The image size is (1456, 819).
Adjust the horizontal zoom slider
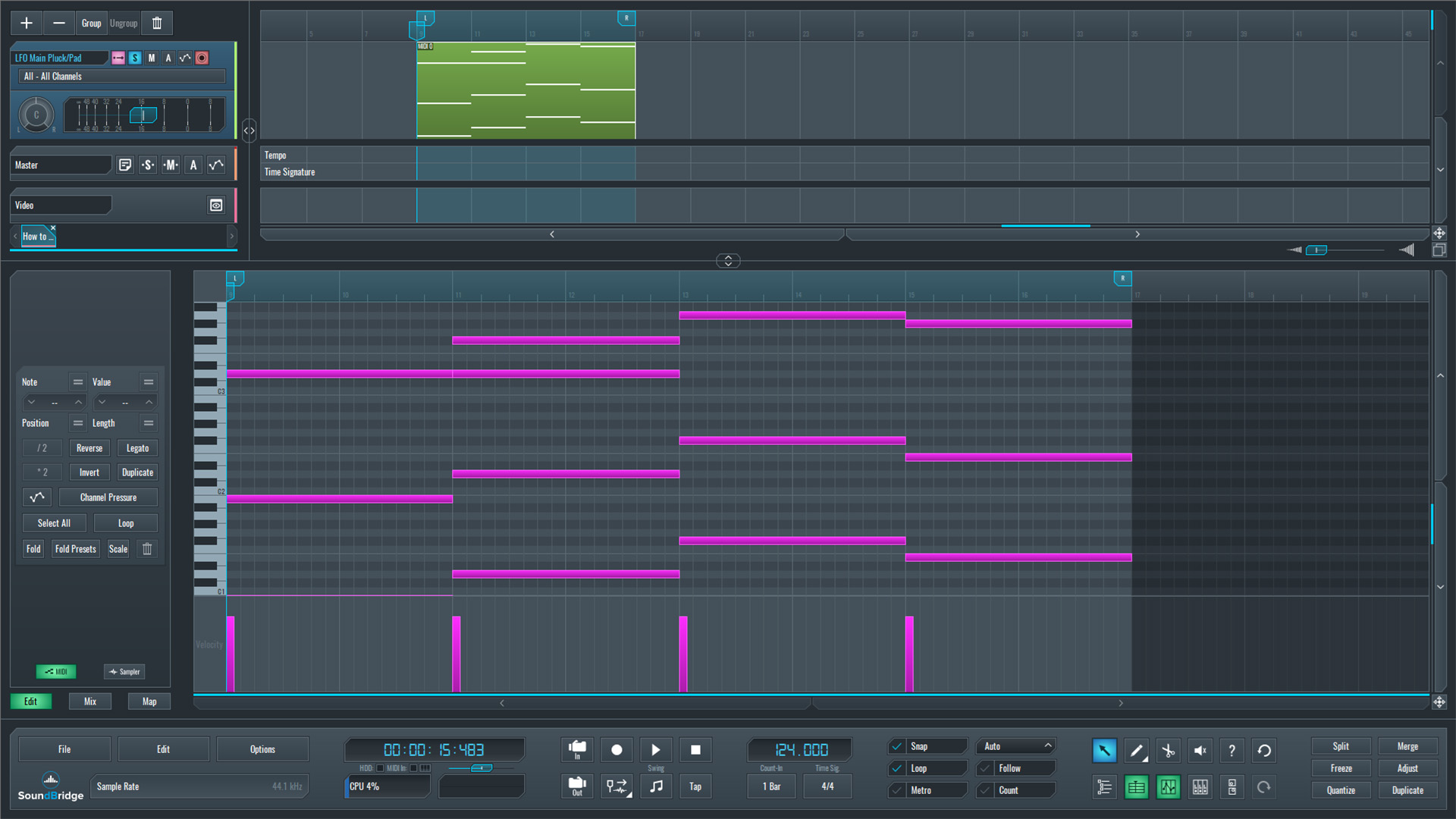pos(1316,250)
